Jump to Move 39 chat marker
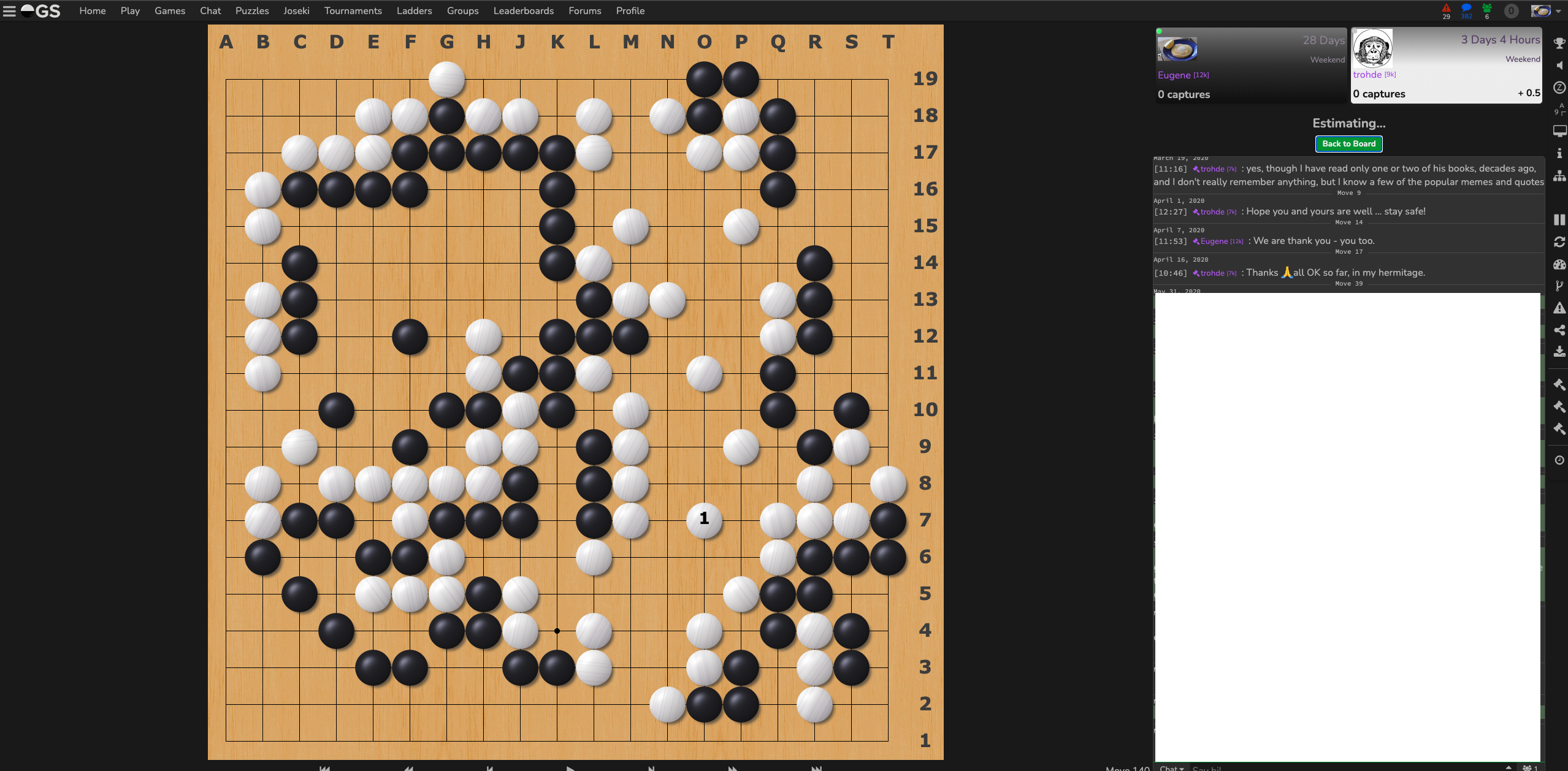1568x771 pixels. click(1348, 283)
